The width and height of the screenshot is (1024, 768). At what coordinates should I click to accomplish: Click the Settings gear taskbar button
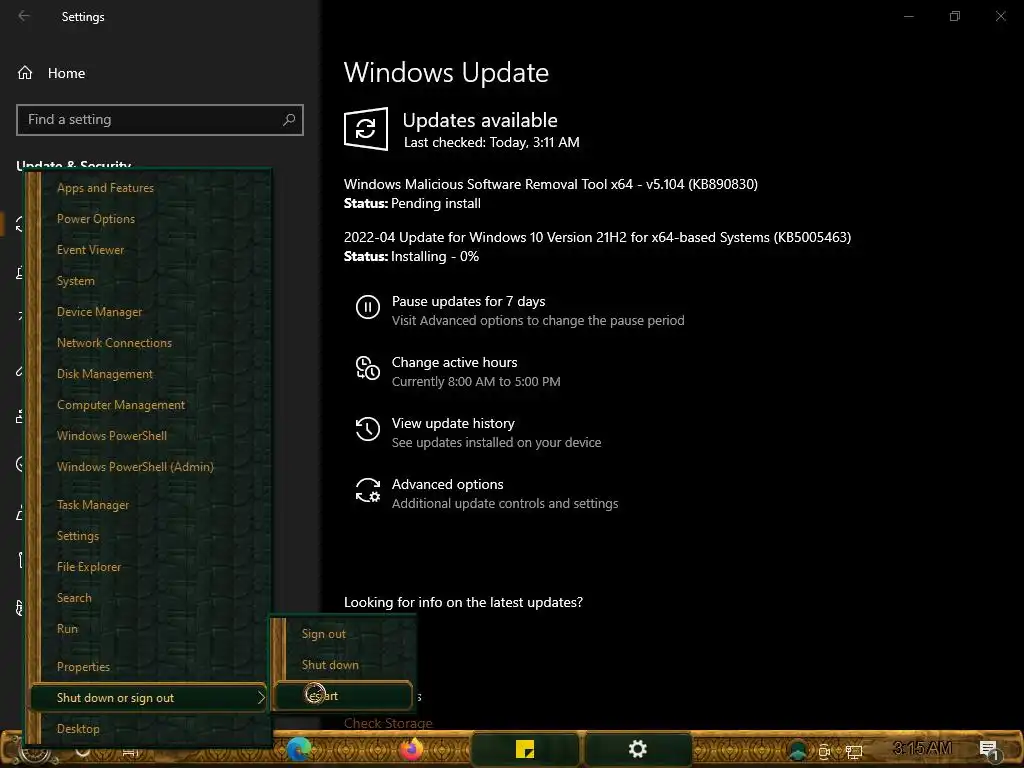[x=637, y=749]
